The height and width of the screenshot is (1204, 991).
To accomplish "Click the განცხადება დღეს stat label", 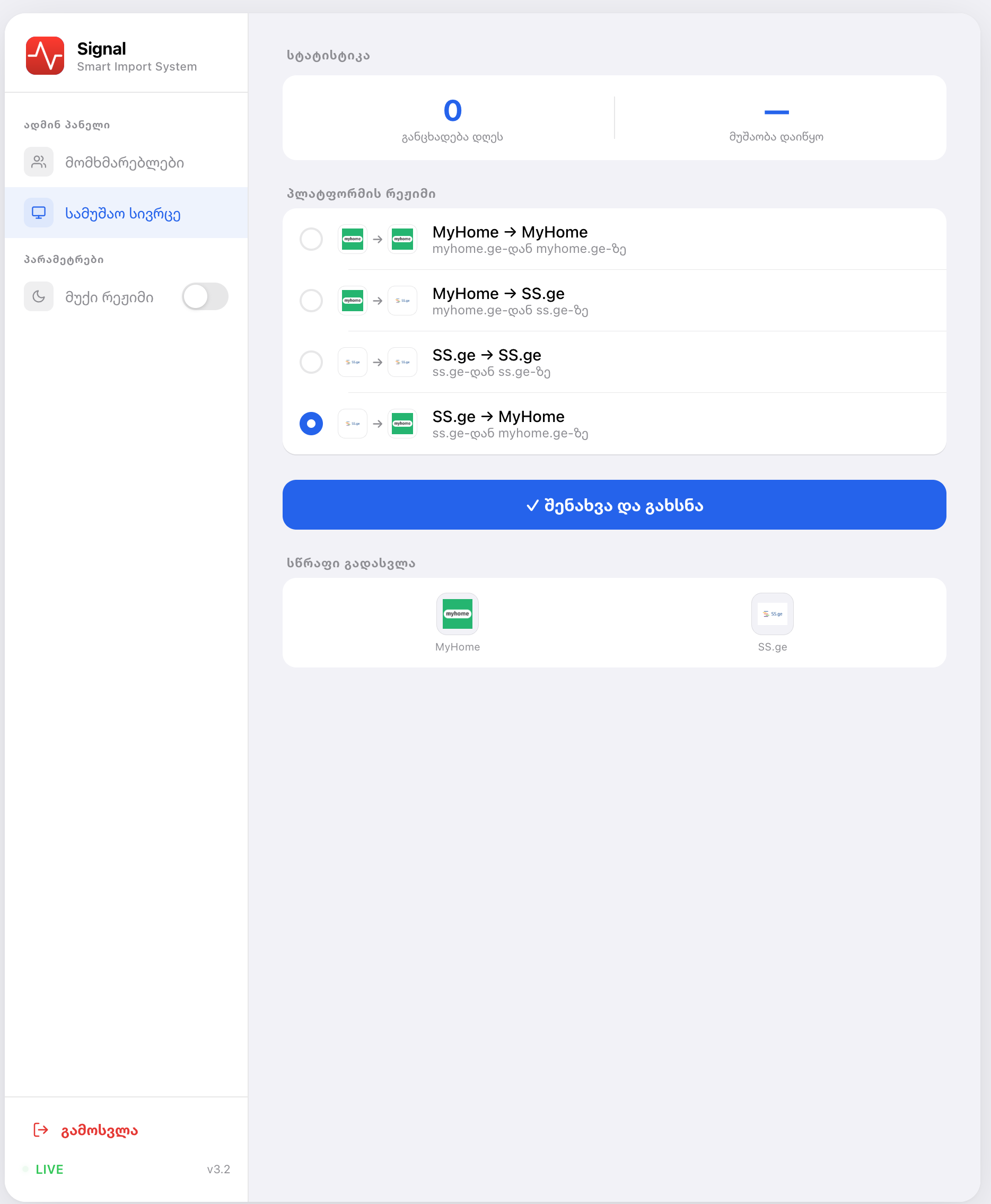I will tap(453, 137).
